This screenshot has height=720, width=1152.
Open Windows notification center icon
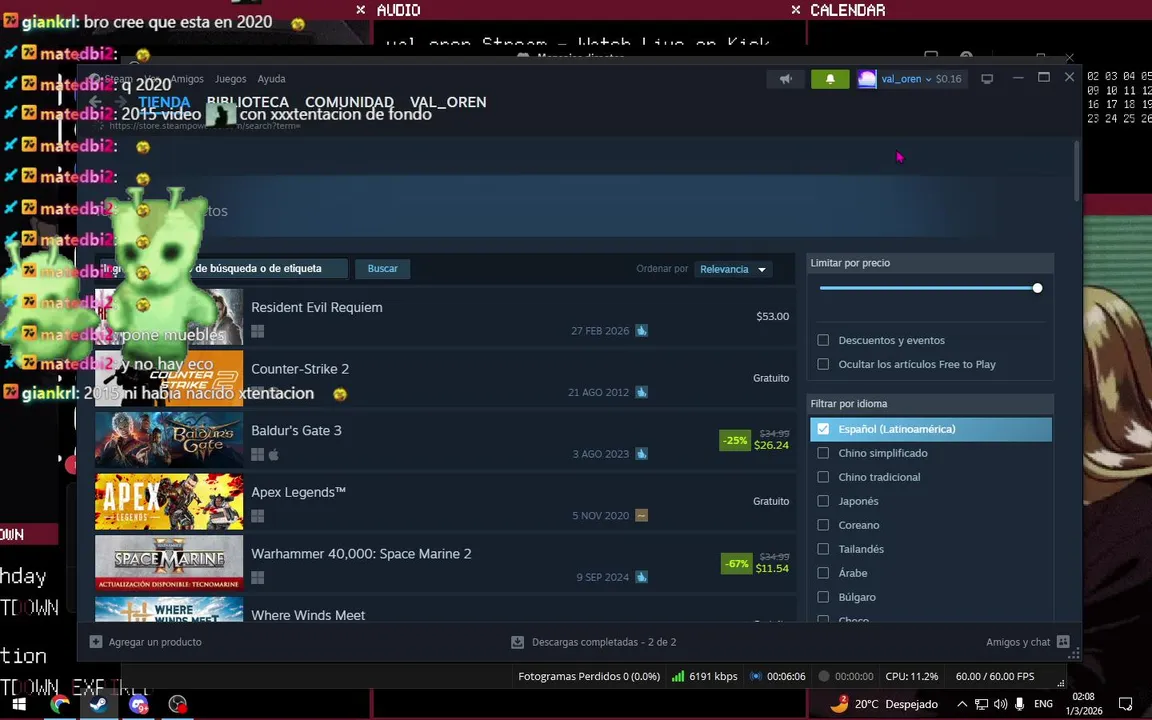pos(1126,704)
